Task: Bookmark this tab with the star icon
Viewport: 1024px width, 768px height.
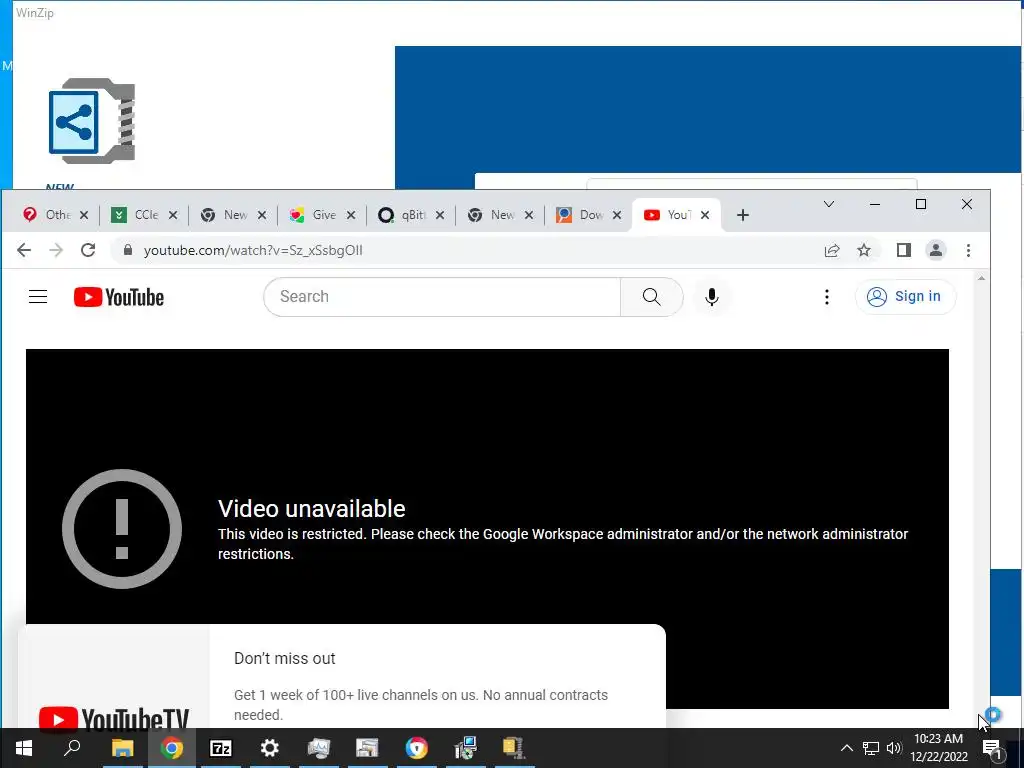Action: [x=864, y=250]
